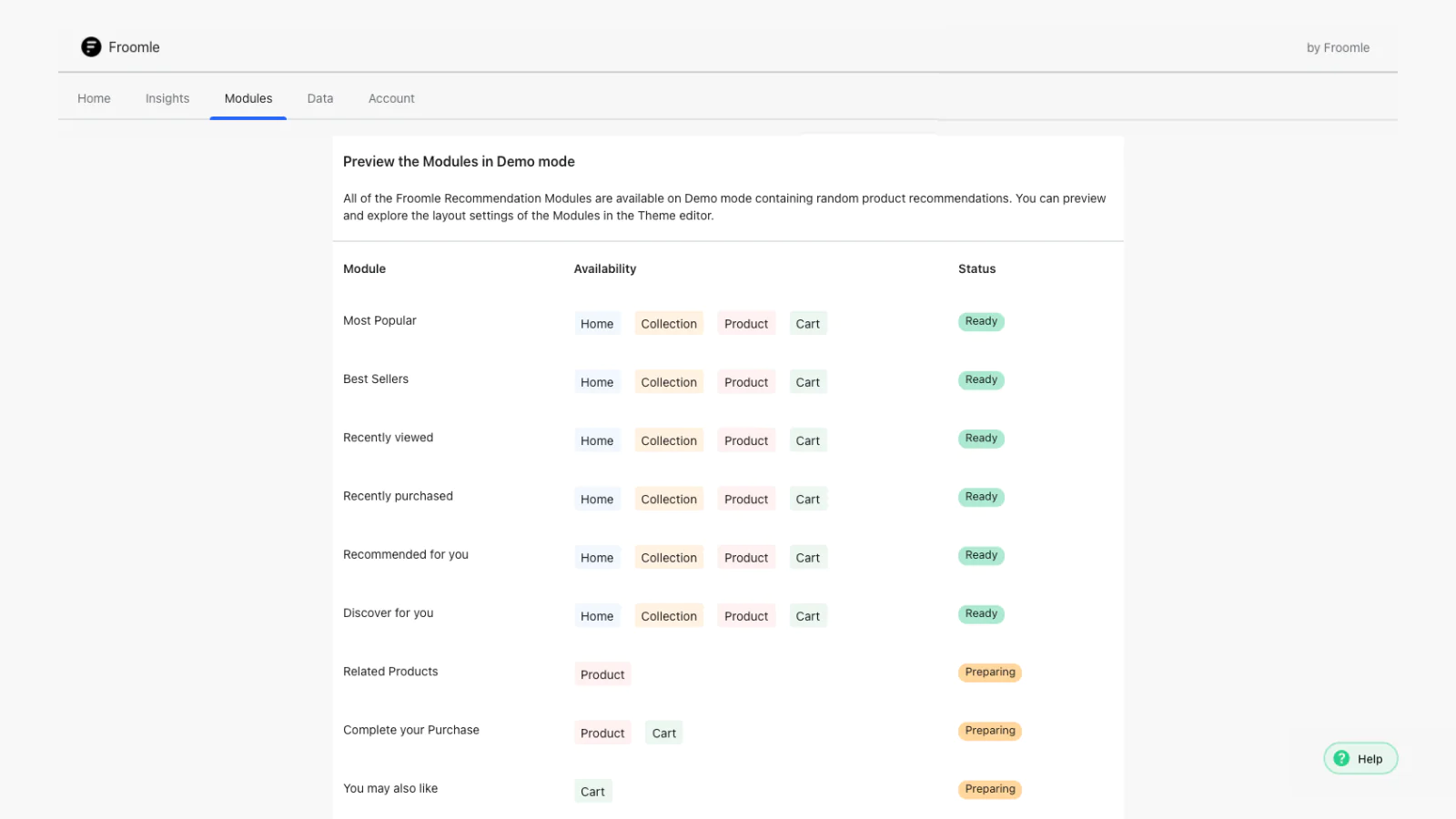This screenshot has width=1456, height=819.
Task: Click Product tag in Recently viewed row
Action: 746,440
